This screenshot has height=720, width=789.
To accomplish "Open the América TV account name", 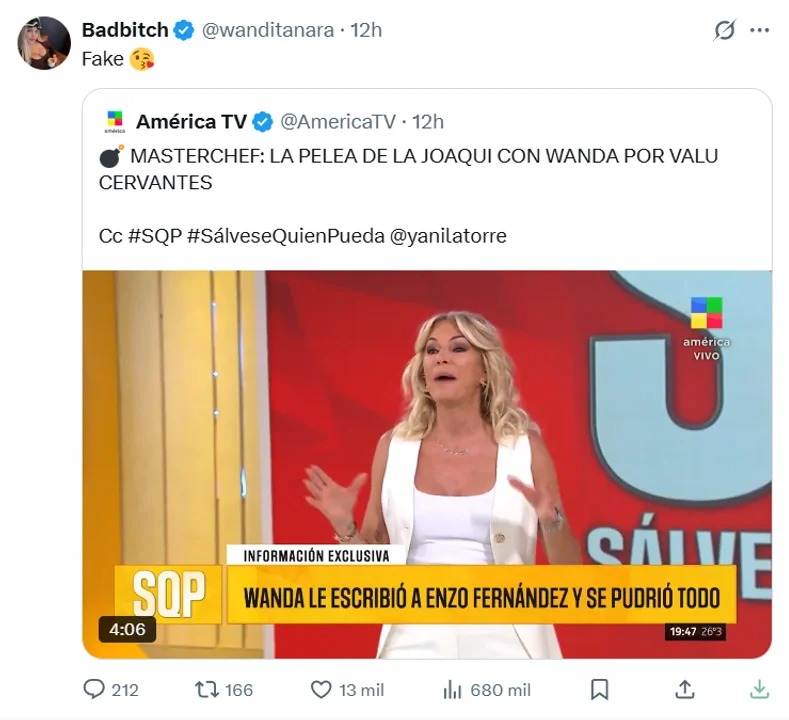I will click(x=191, y=122).
